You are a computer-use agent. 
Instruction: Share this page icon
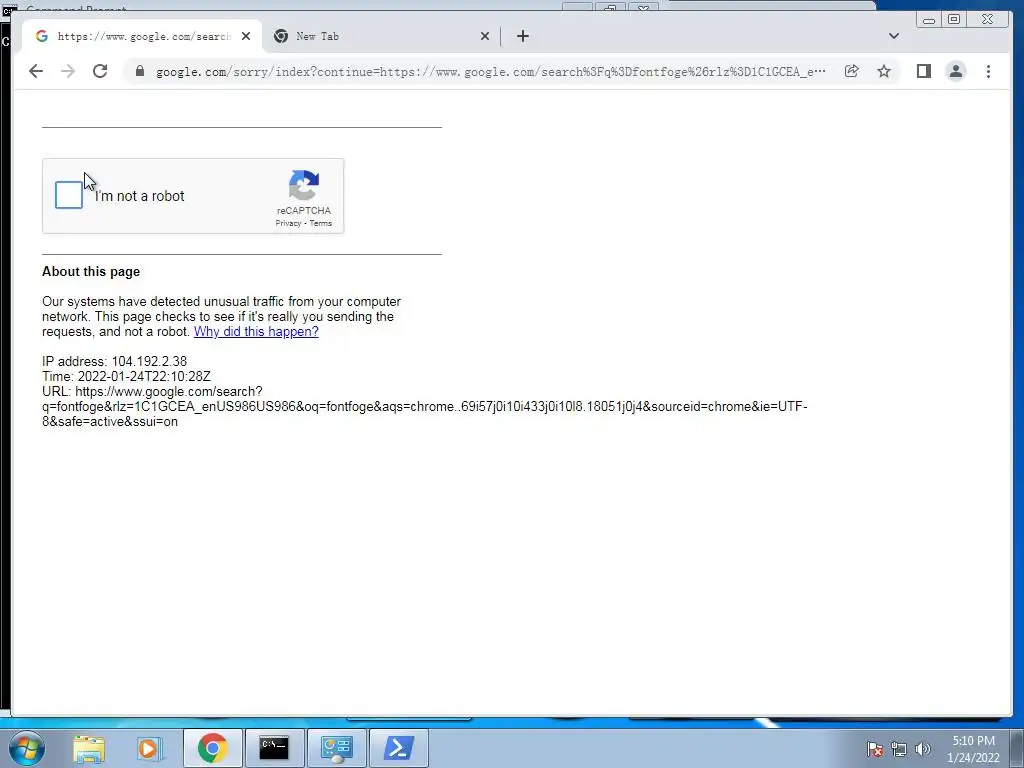pos(852,71)
